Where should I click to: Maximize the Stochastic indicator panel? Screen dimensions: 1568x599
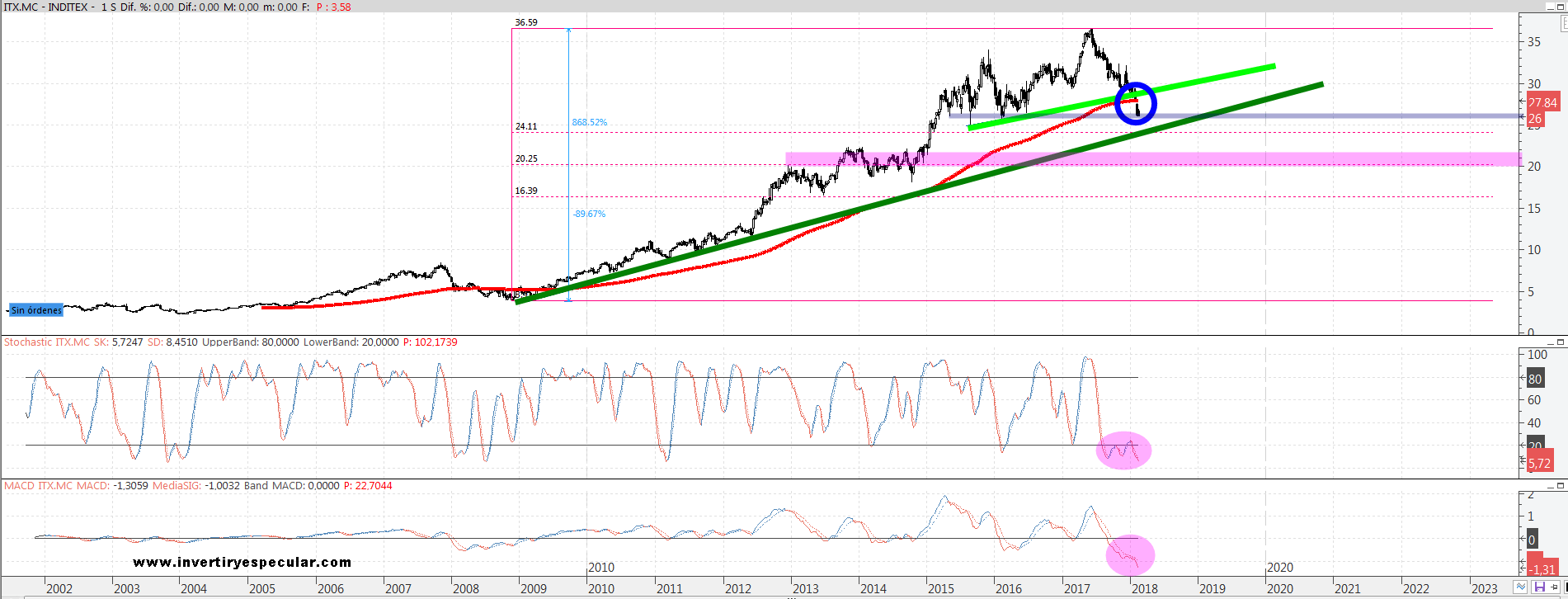pos(1560,342)
